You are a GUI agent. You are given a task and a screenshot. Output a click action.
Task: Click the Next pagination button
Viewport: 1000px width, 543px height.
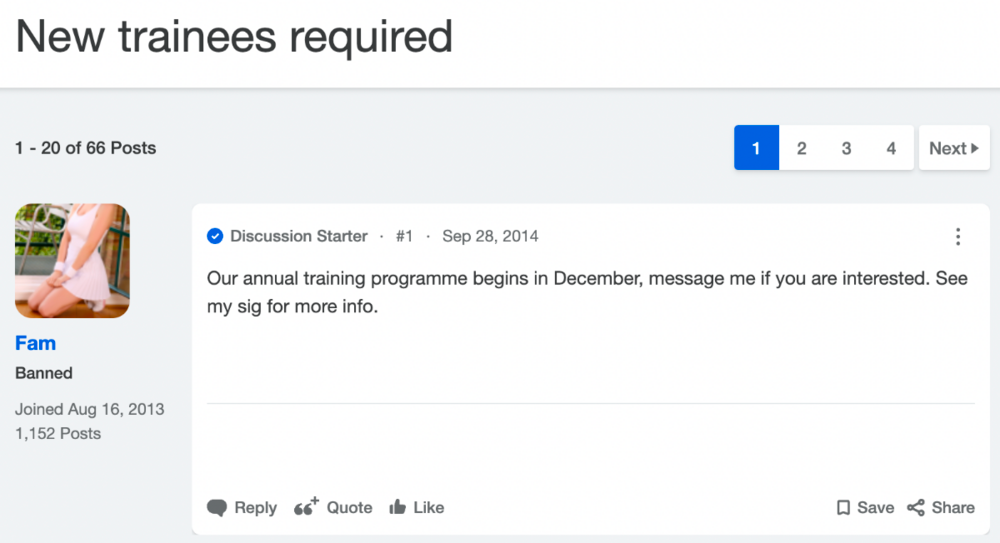pos(954,148)
